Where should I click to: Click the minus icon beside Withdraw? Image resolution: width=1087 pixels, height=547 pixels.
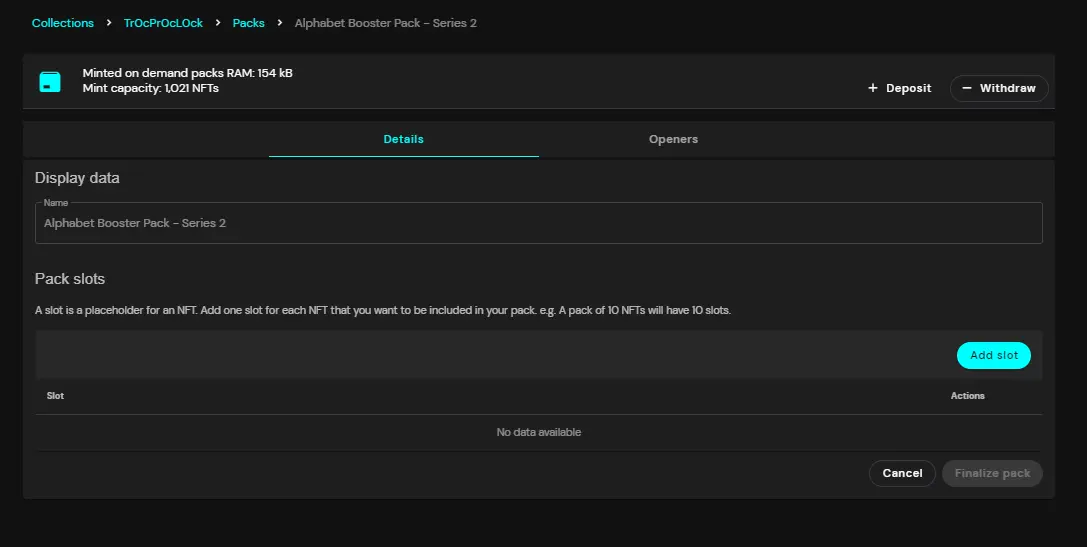click(966, 88)
